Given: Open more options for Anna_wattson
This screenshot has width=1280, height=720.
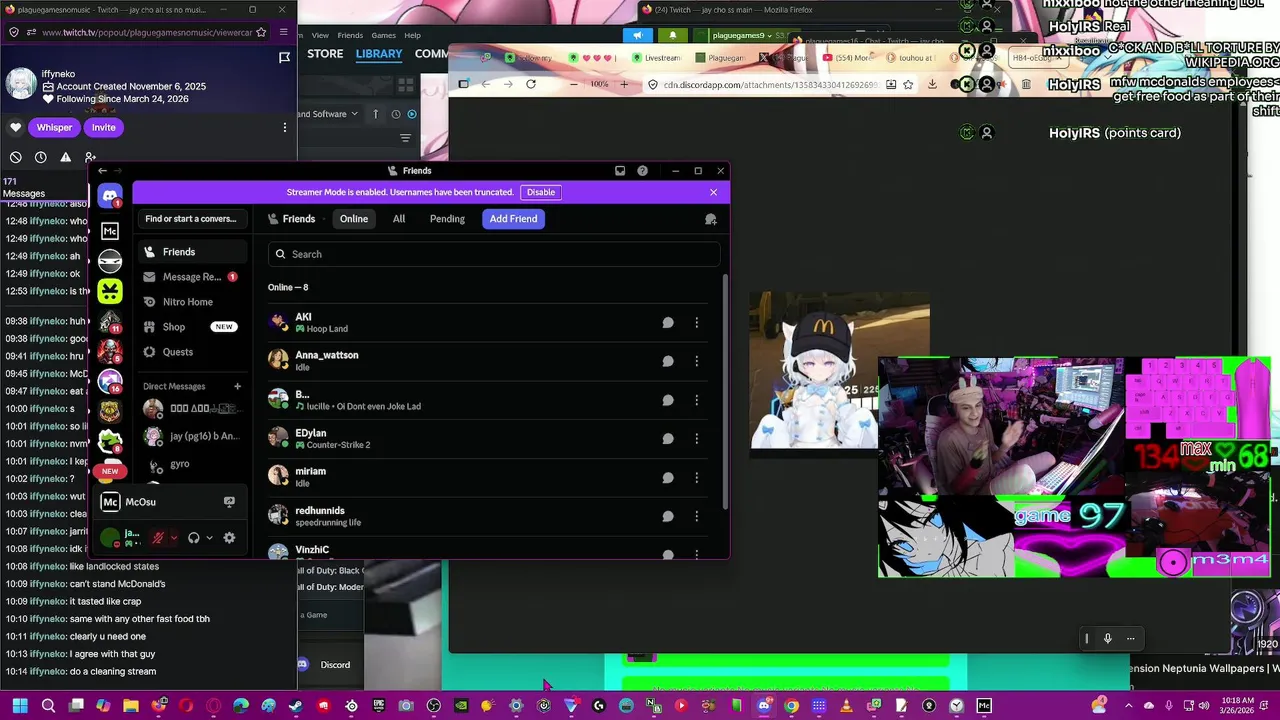Looking at the screenshot, I should 697,362.
